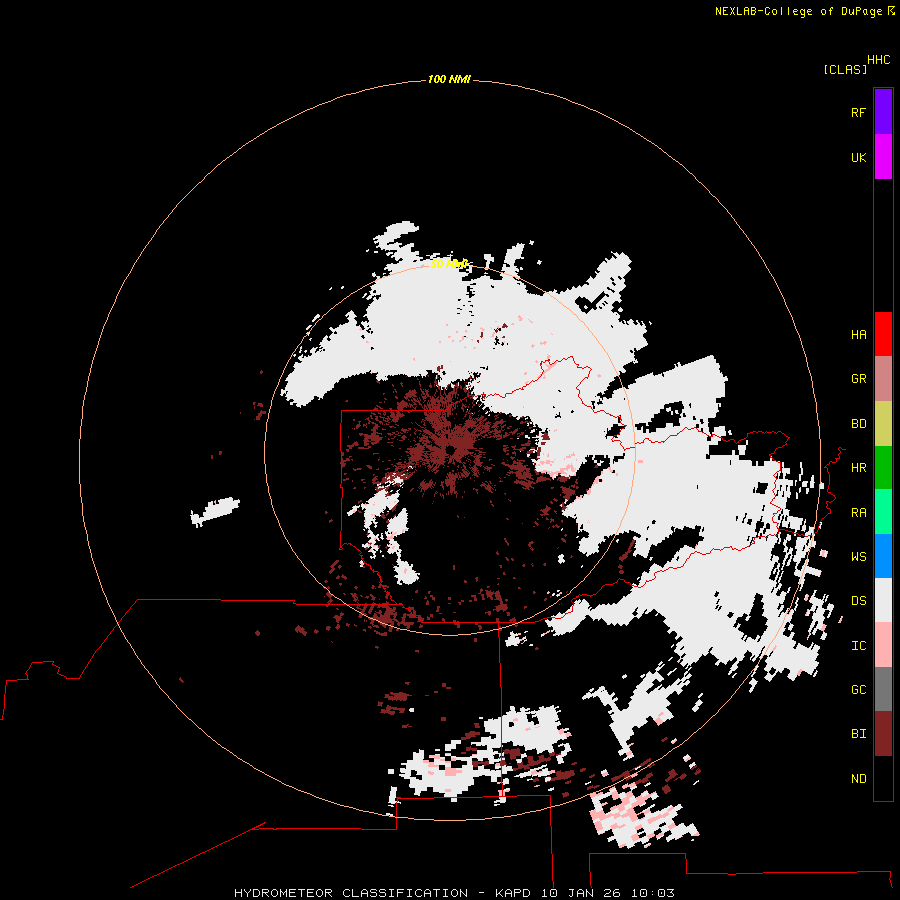Image resolution: width=900 pixels, height=900 pixels.
Task: Click the RF legend label
Action: (858, 112)
